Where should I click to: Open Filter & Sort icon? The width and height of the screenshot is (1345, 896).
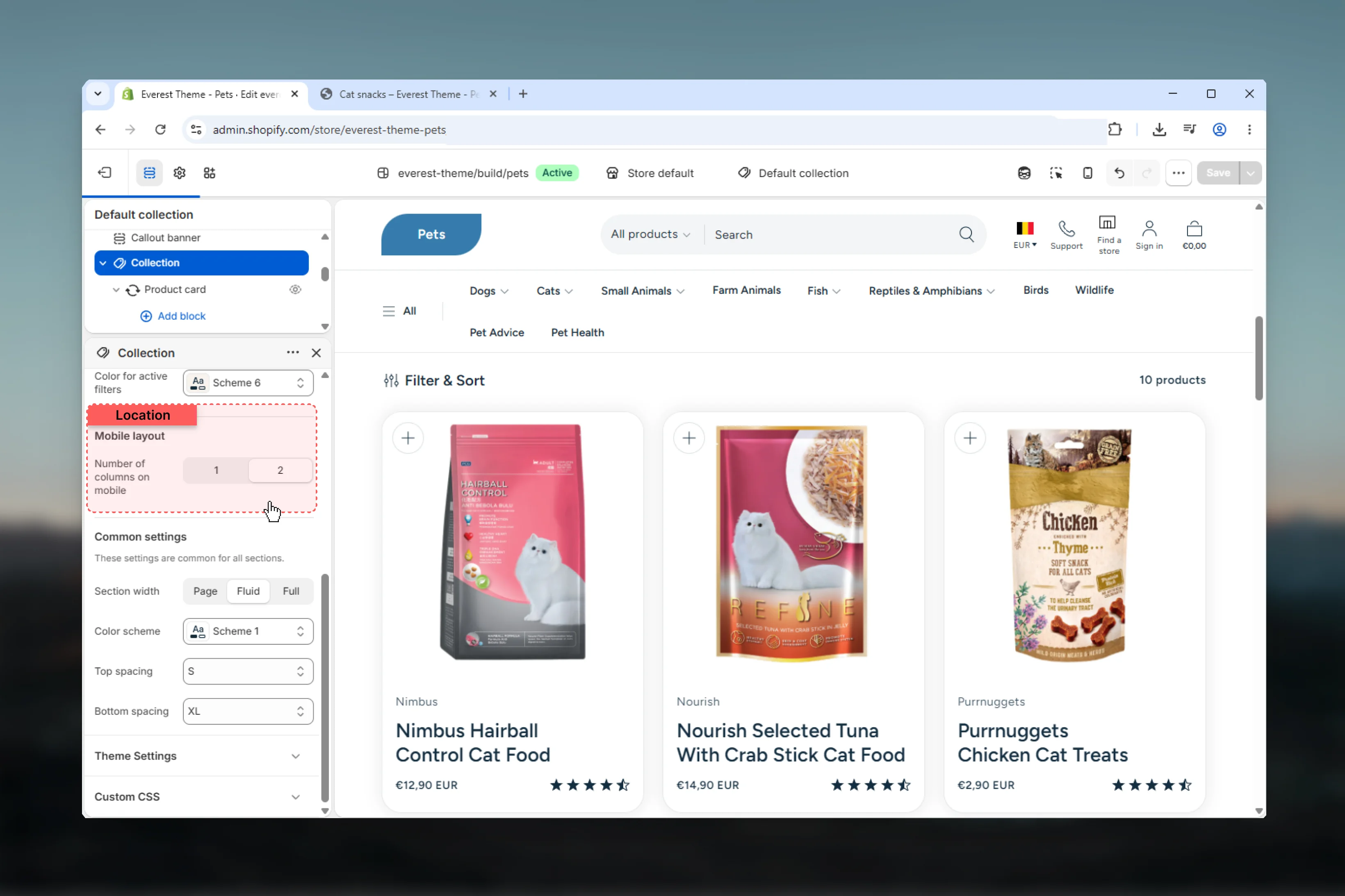point(391,380)
